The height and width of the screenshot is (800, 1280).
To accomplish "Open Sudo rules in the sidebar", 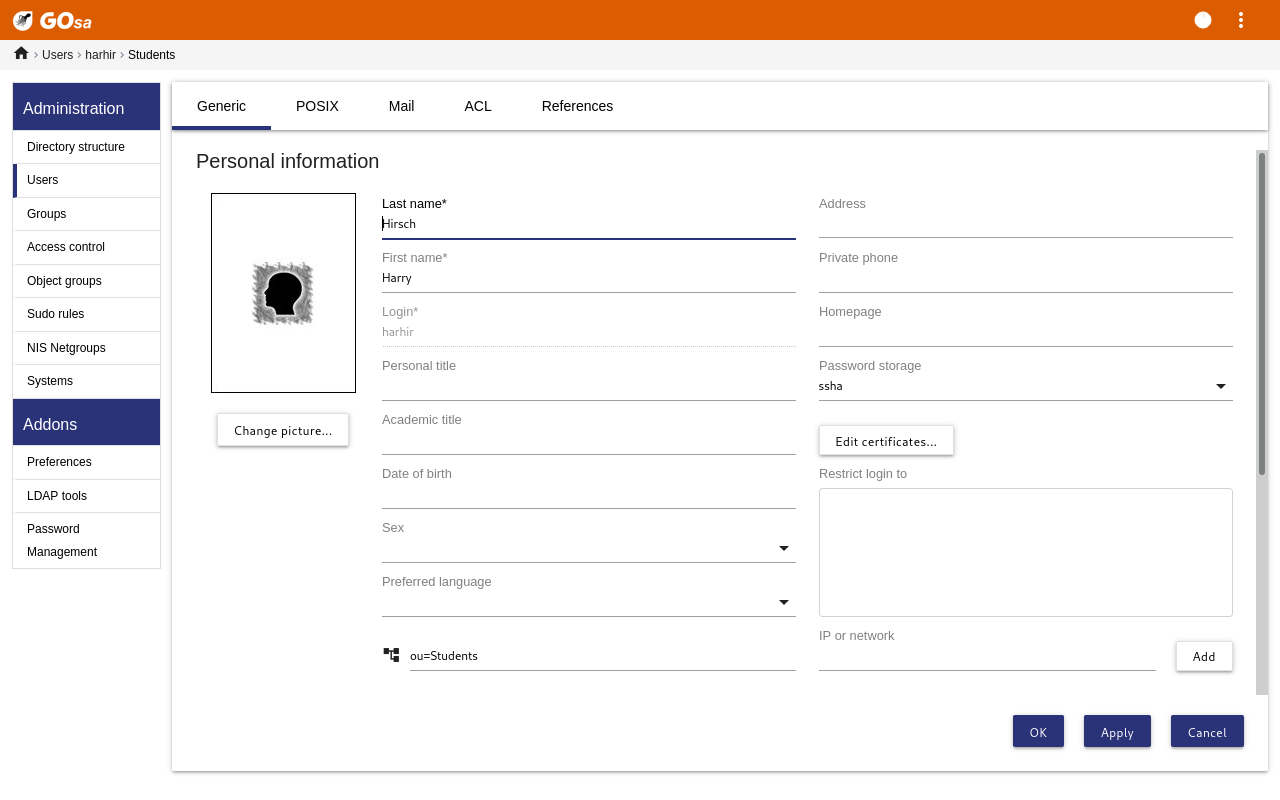I will [56, 314].
